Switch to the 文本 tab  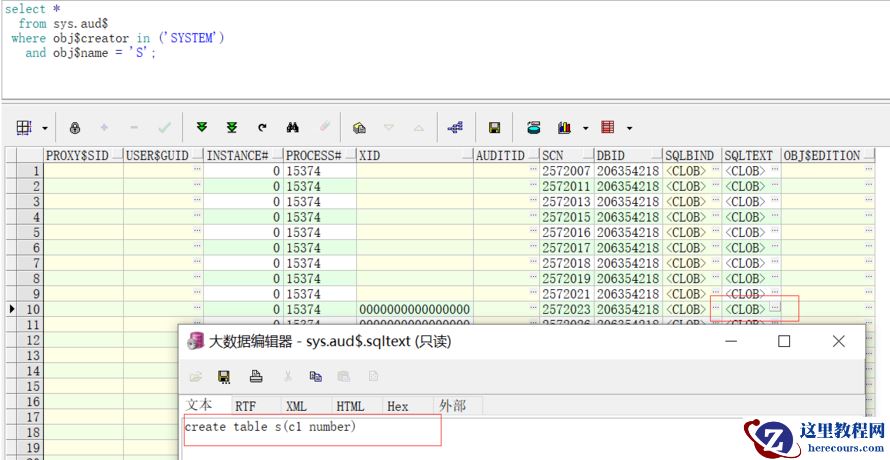point(199,405)
